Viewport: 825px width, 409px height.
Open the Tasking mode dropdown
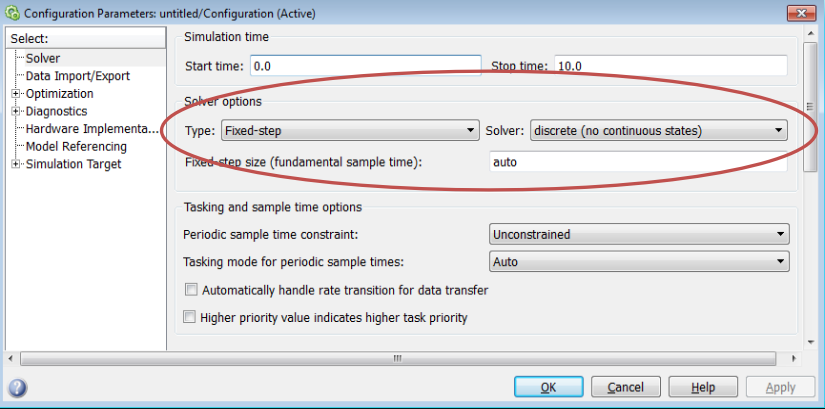[638, 262]
